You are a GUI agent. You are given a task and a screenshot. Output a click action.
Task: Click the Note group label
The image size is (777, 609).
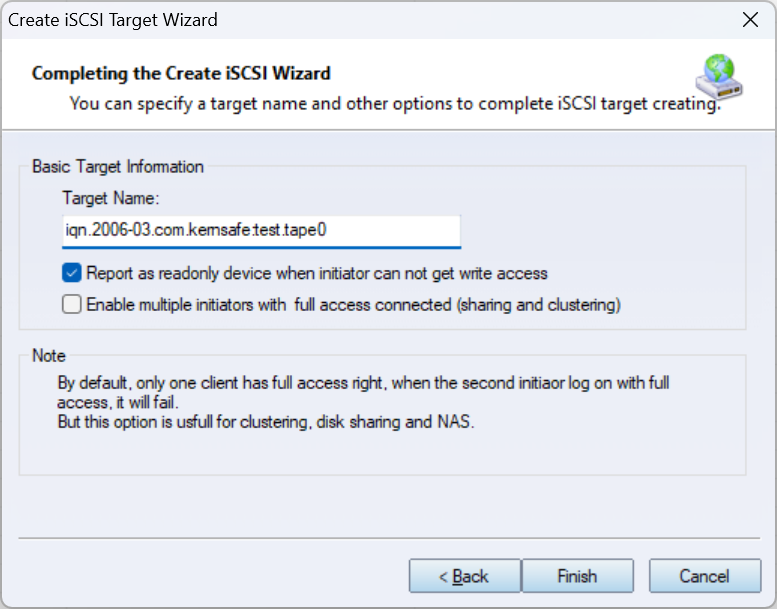click(49, 356)
